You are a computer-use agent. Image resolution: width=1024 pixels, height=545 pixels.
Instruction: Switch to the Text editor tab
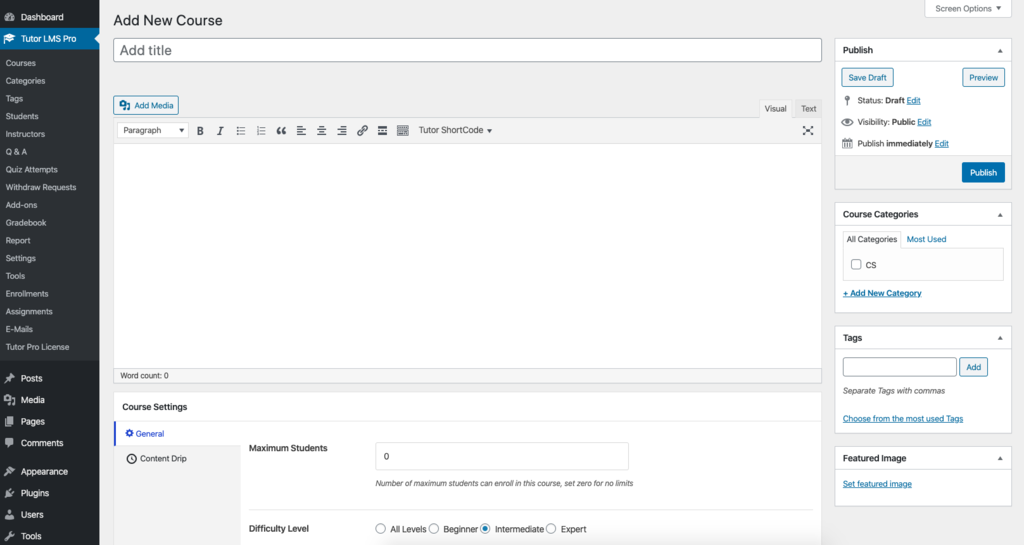coord(808,109)
